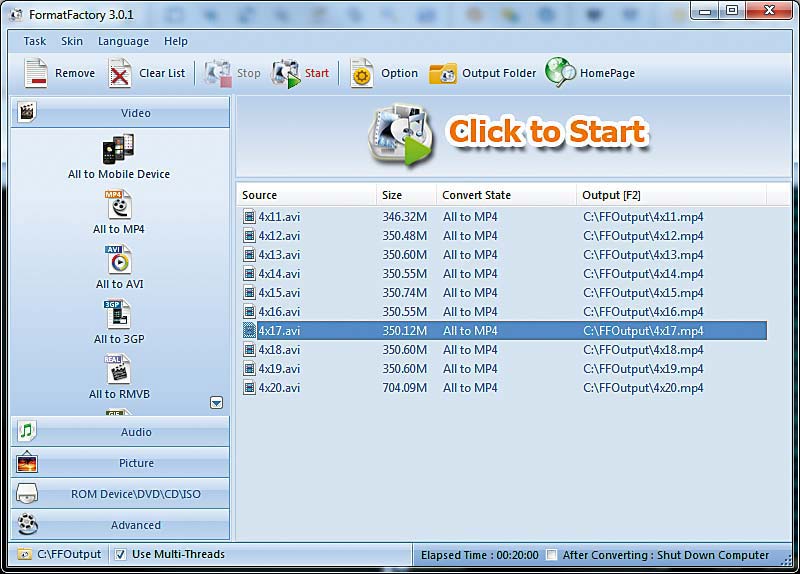
Task: Click the Clear List red X icon
Action: point(120,73)
